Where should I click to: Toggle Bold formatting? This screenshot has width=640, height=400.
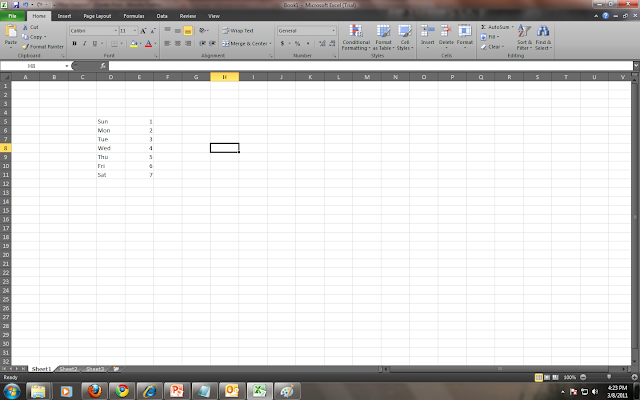74,43
